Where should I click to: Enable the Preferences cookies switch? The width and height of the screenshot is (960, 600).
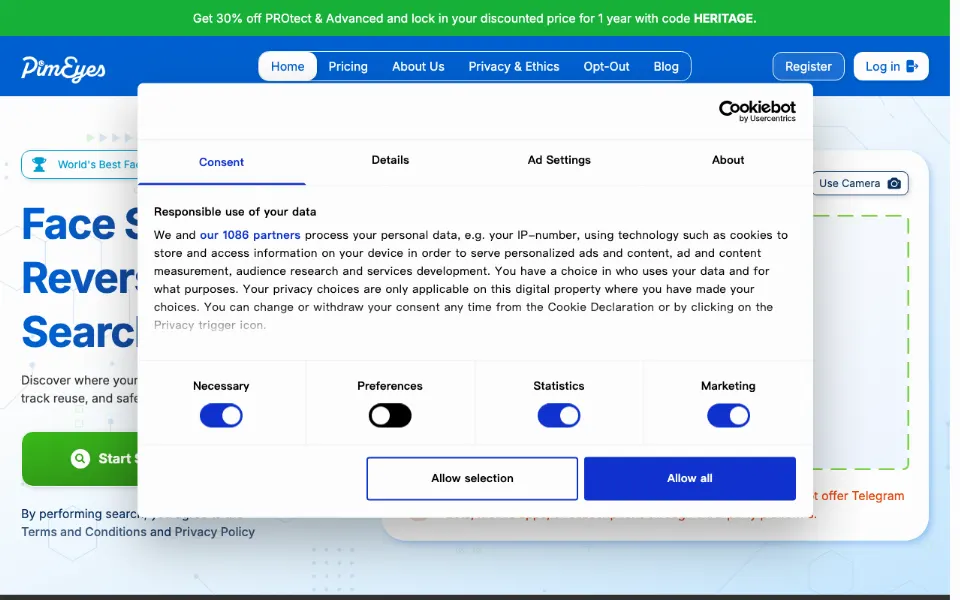pos(390,416)
